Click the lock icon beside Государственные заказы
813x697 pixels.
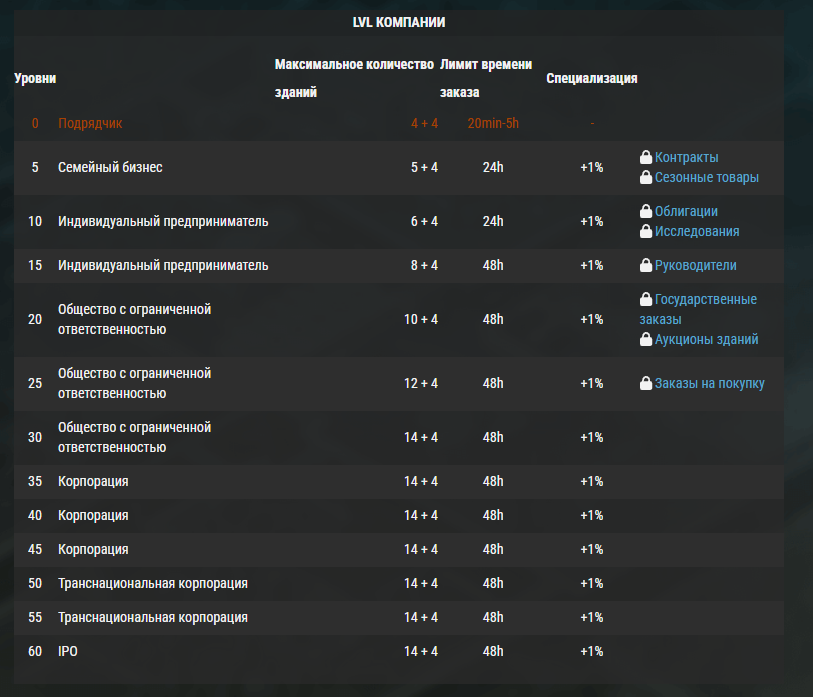646,299
